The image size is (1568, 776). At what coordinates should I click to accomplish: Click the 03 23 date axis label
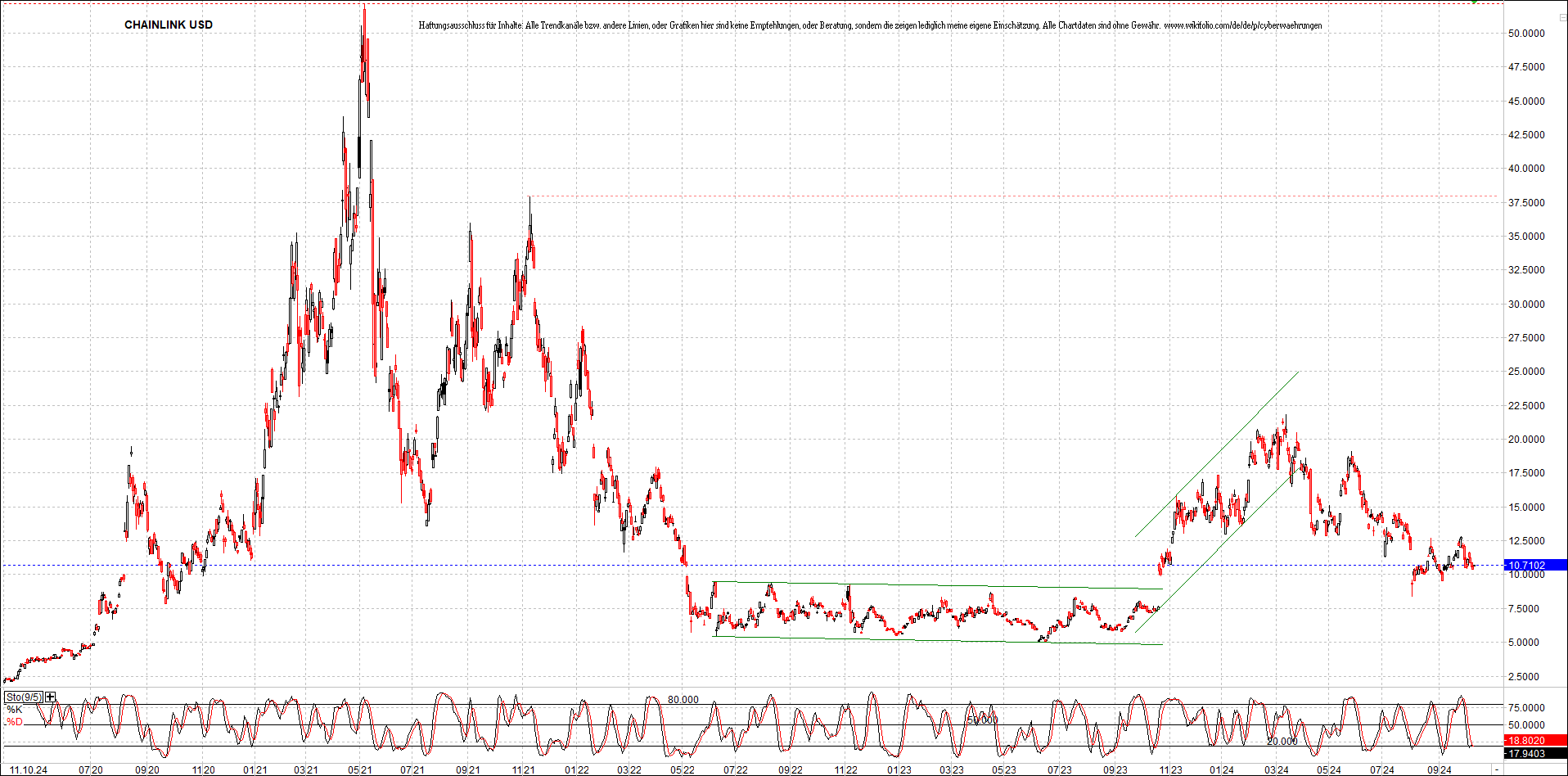pos(952,770)
